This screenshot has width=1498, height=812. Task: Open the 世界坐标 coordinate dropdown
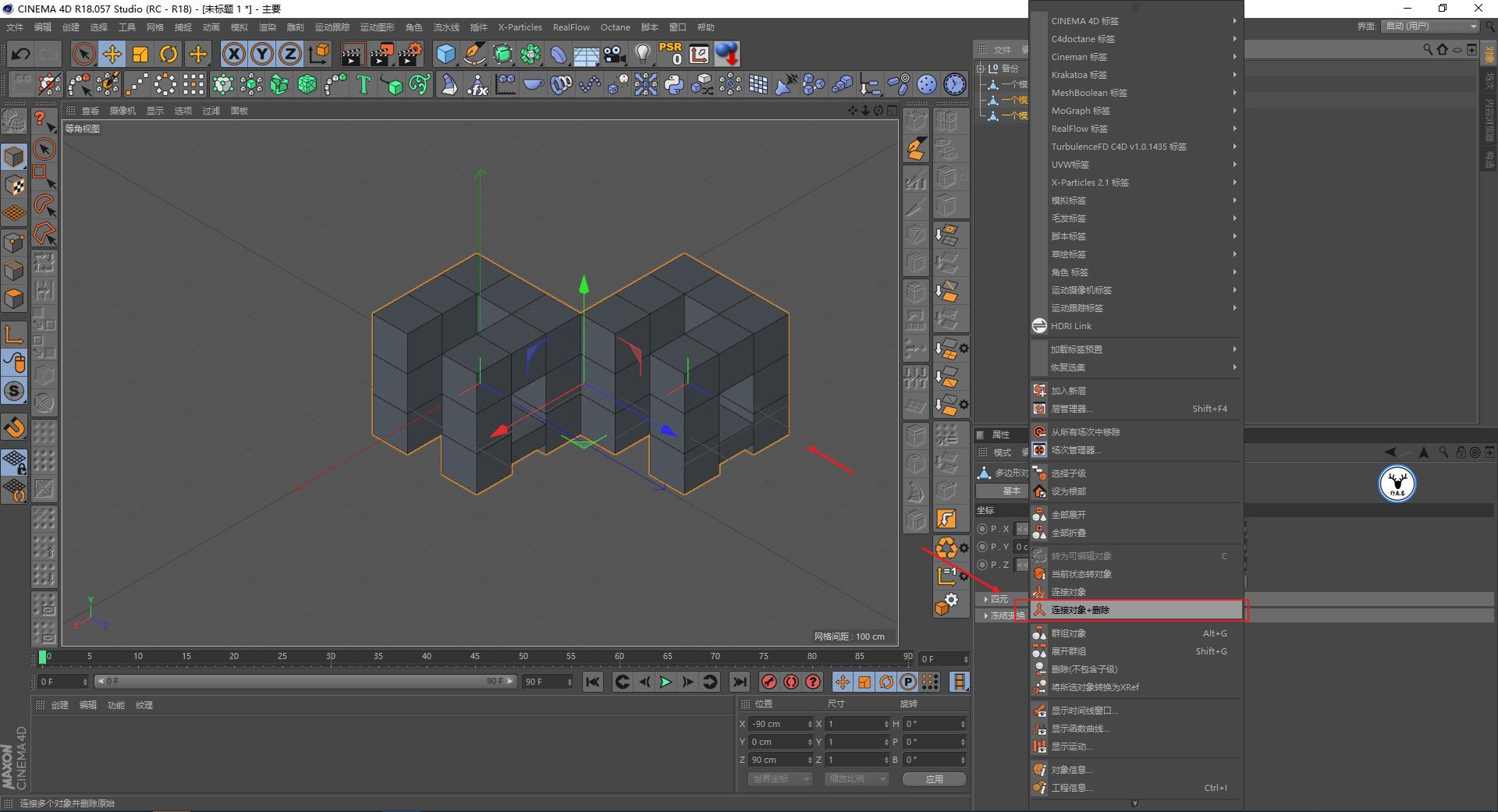(779, 778)
